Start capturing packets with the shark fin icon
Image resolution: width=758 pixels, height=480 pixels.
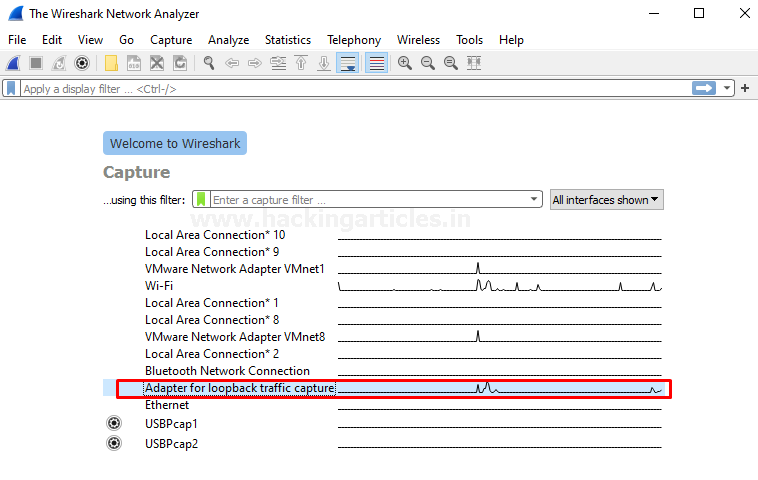13,63
